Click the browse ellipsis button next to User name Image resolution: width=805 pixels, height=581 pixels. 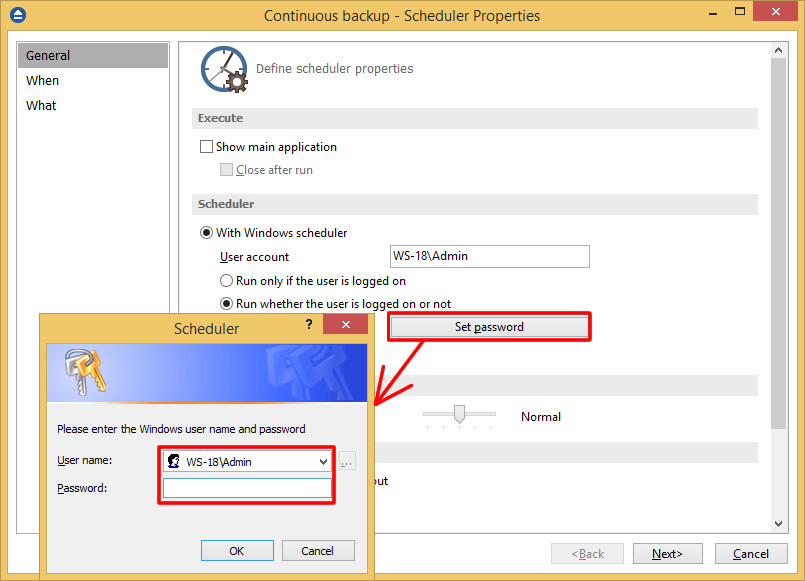tap(347, 462)
